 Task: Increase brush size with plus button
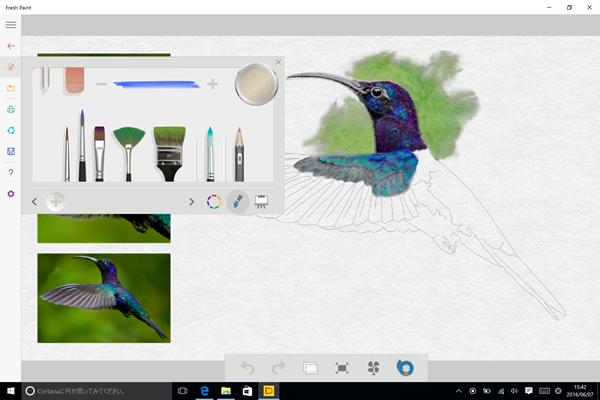pos(212,85)
